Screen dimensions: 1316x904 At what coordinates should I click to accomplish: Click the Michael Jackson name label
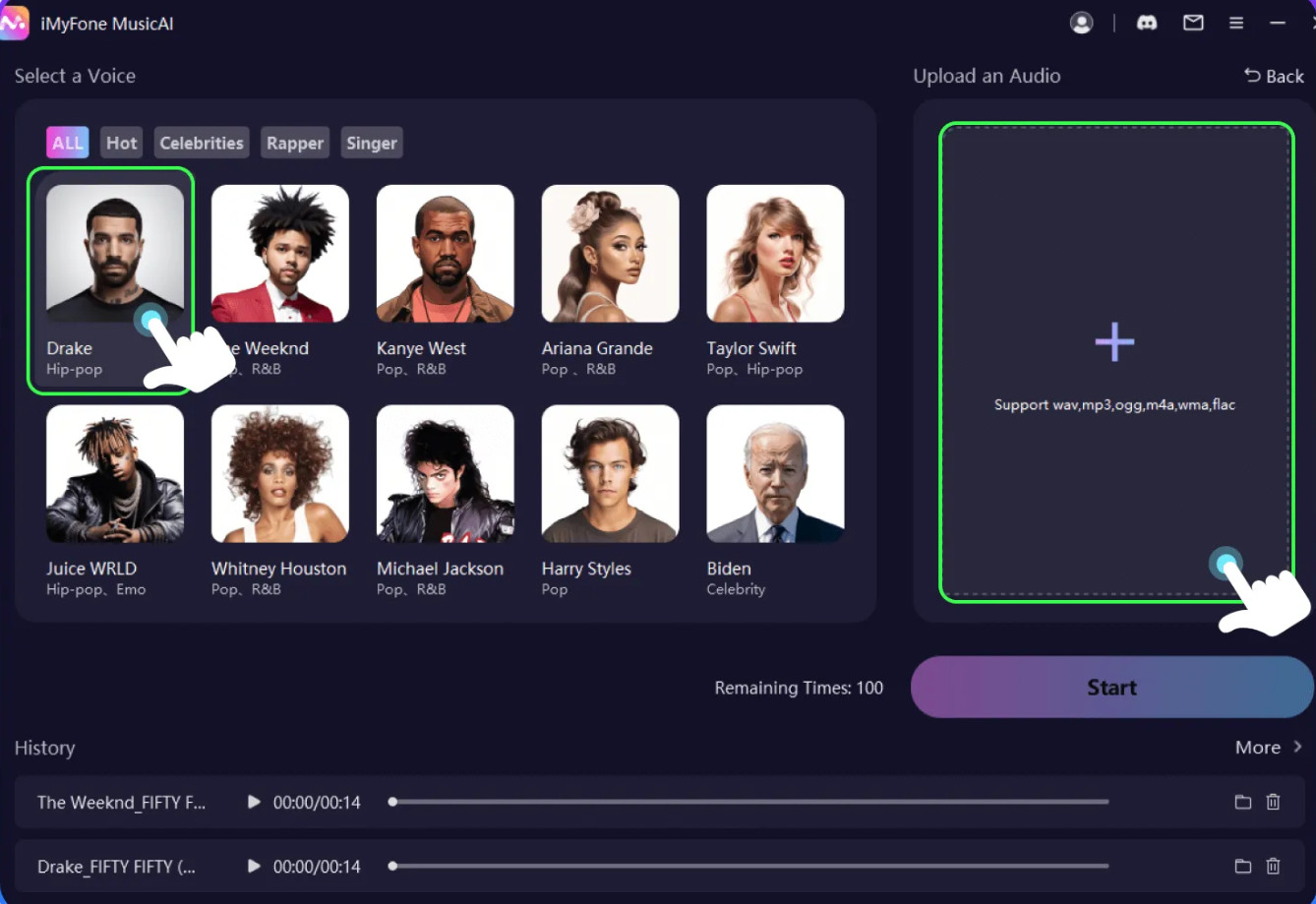pyautogui.click(x=440, y=569)
